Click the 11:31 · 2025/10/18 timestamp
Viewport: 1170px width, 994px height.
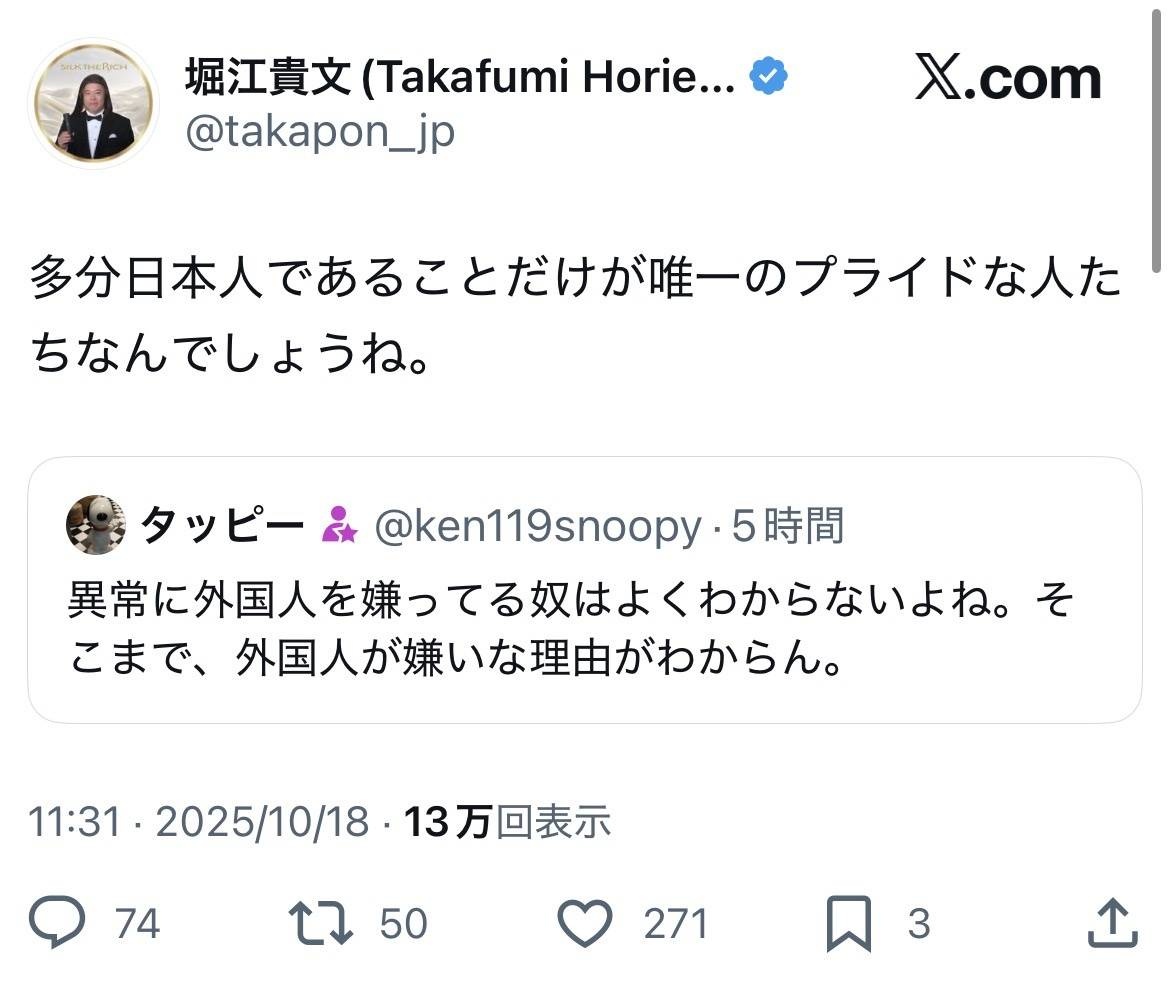coord(198,822)
